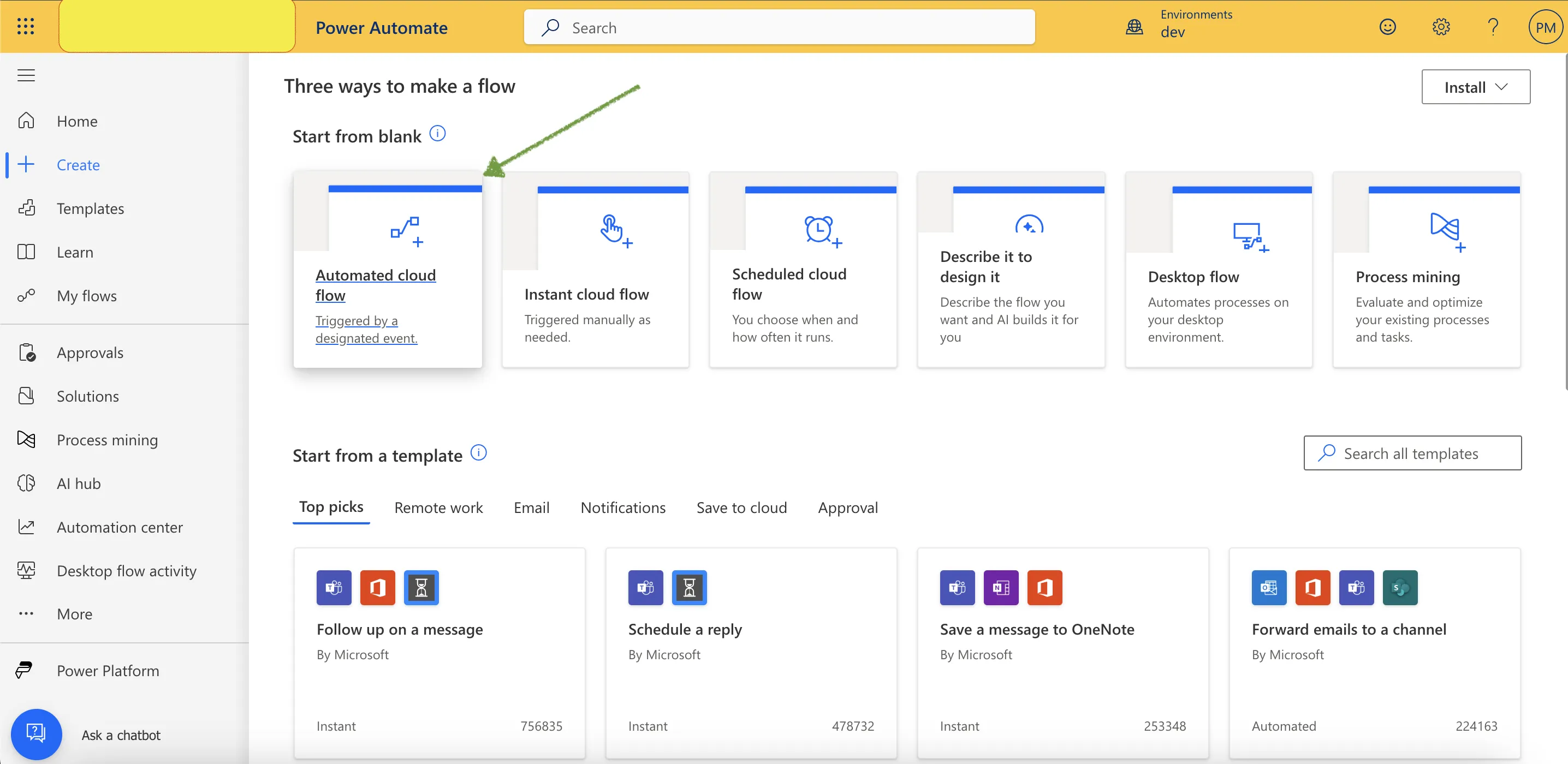
Task: Click the 224163 usage count text
Action: coord(1476,726)
